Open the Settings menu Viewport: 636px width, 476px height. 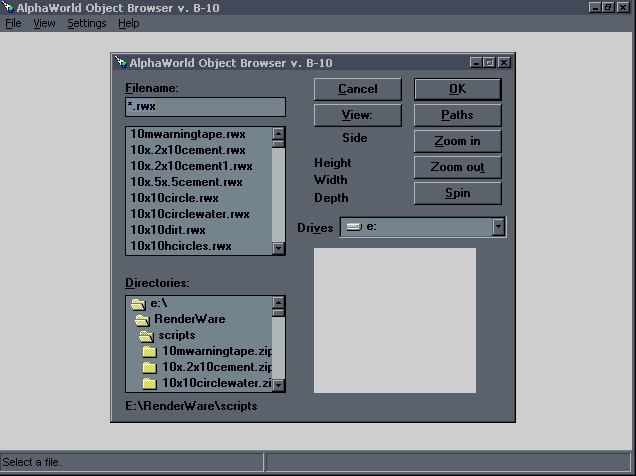pyautogui.click(x=87, y=24)
